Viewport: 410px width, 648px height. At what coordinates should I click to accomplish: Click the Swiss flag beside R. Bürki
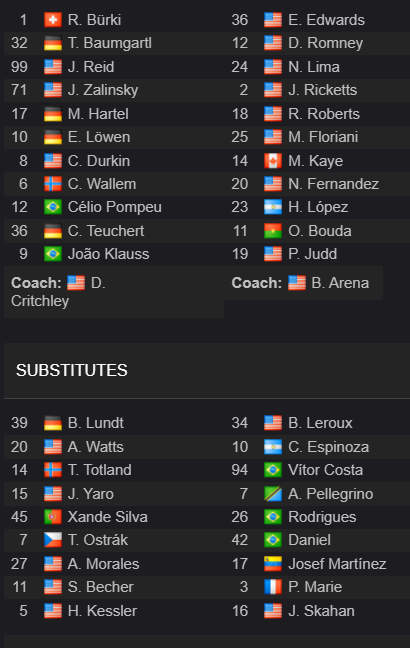(x=53, y=20)
